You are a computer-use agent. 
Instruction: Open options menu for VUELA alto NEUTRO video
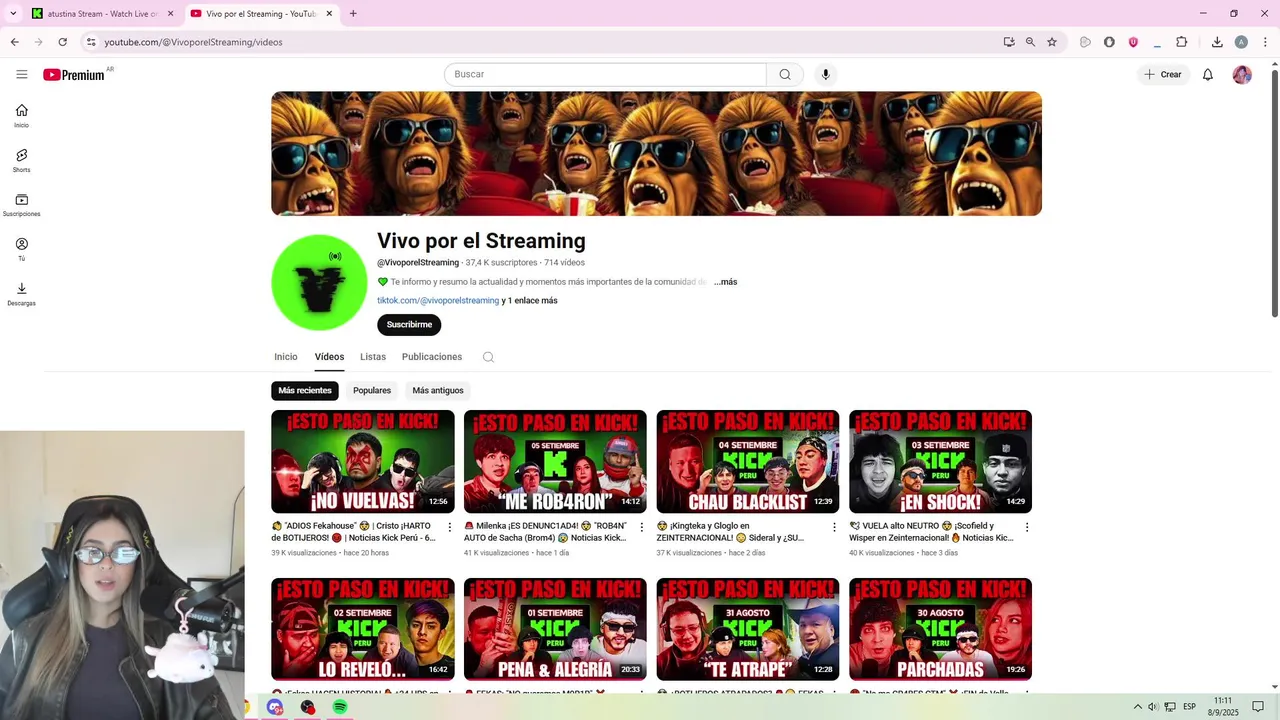(x=1026, y=527)
